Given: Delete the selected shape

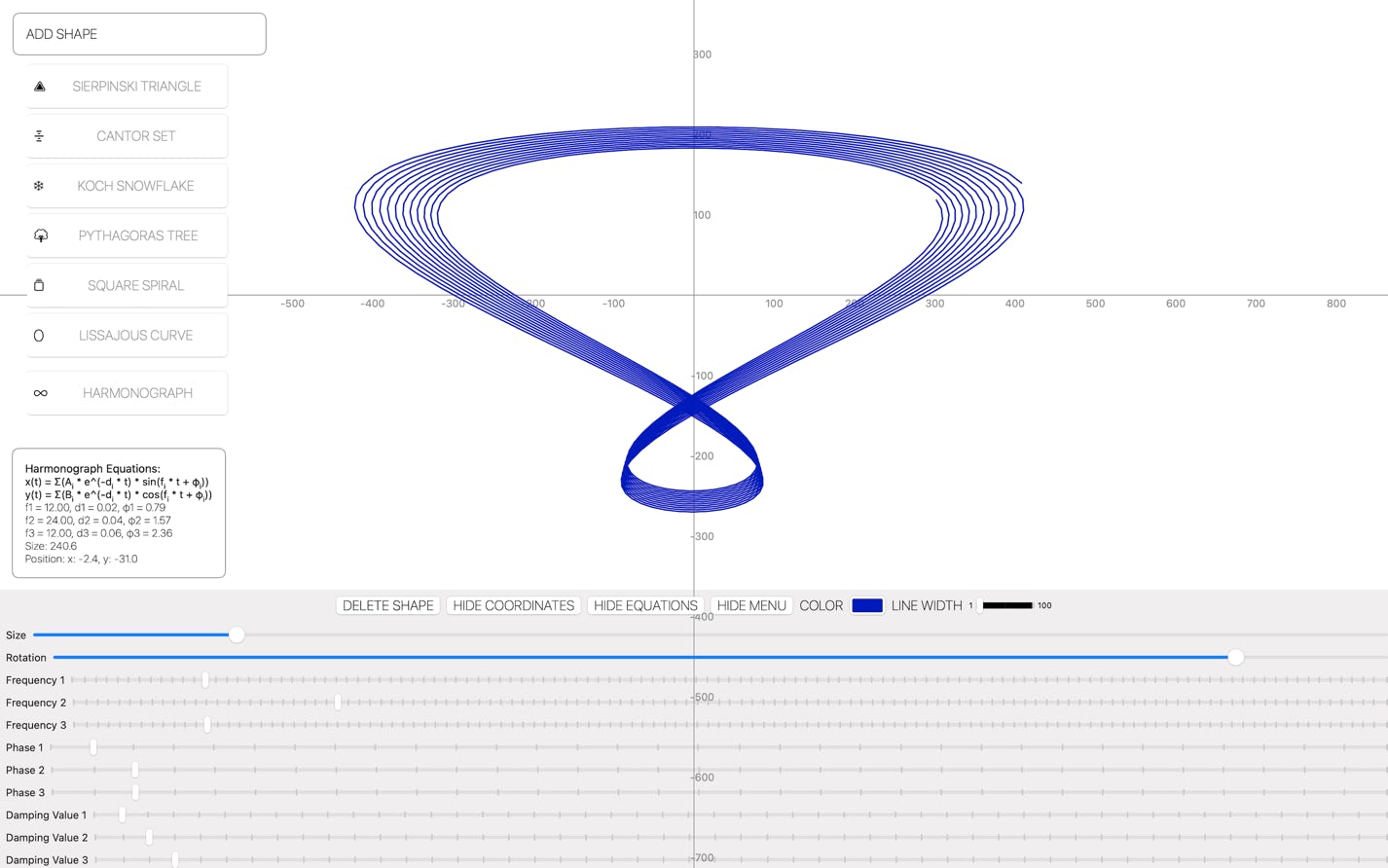Looking at the screenshot, I should [387, 605].
